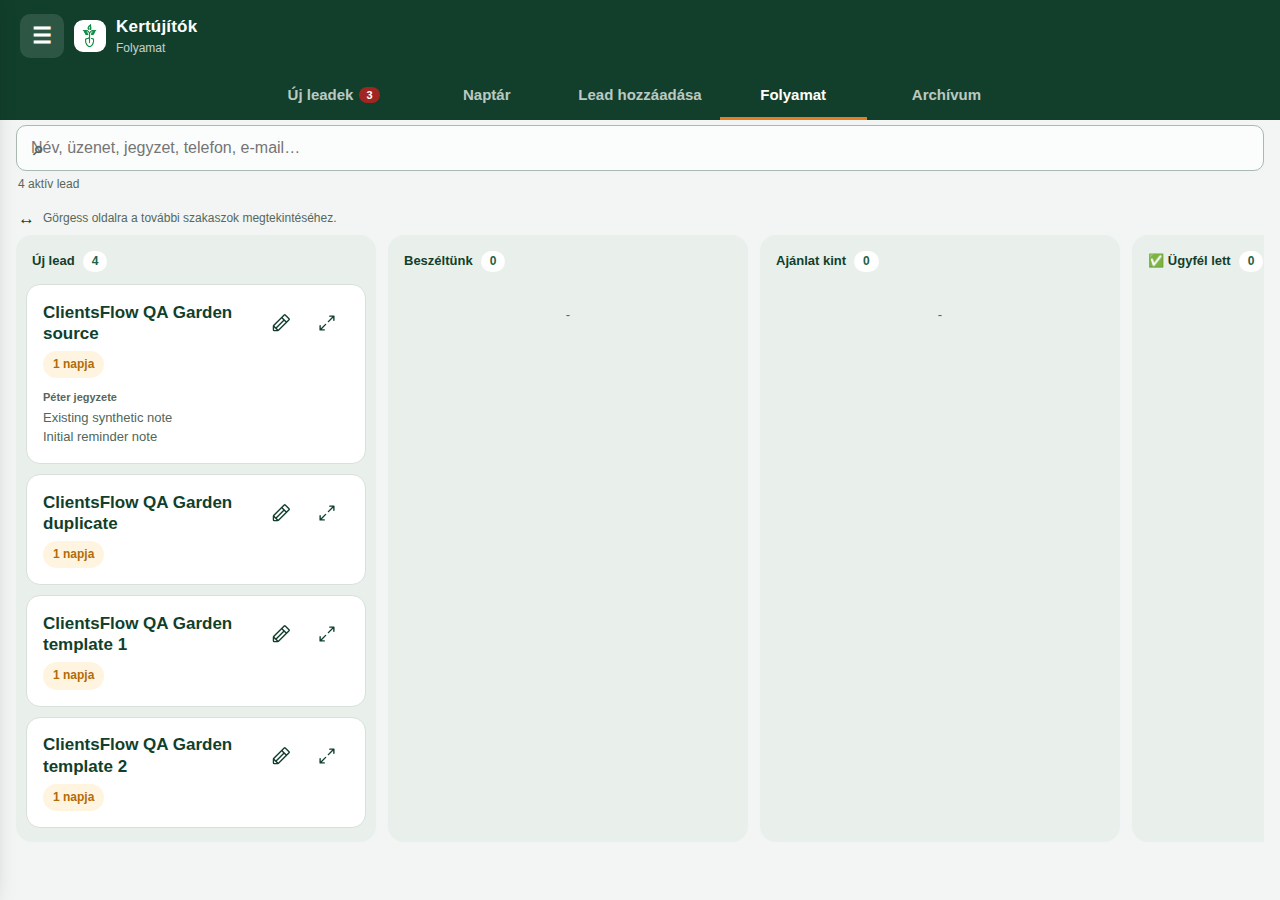The width and height of the screenshot is (1280, 900).
Task: Click the ClientsFlow QA Garden template 2 title
Action: (137, 755)
